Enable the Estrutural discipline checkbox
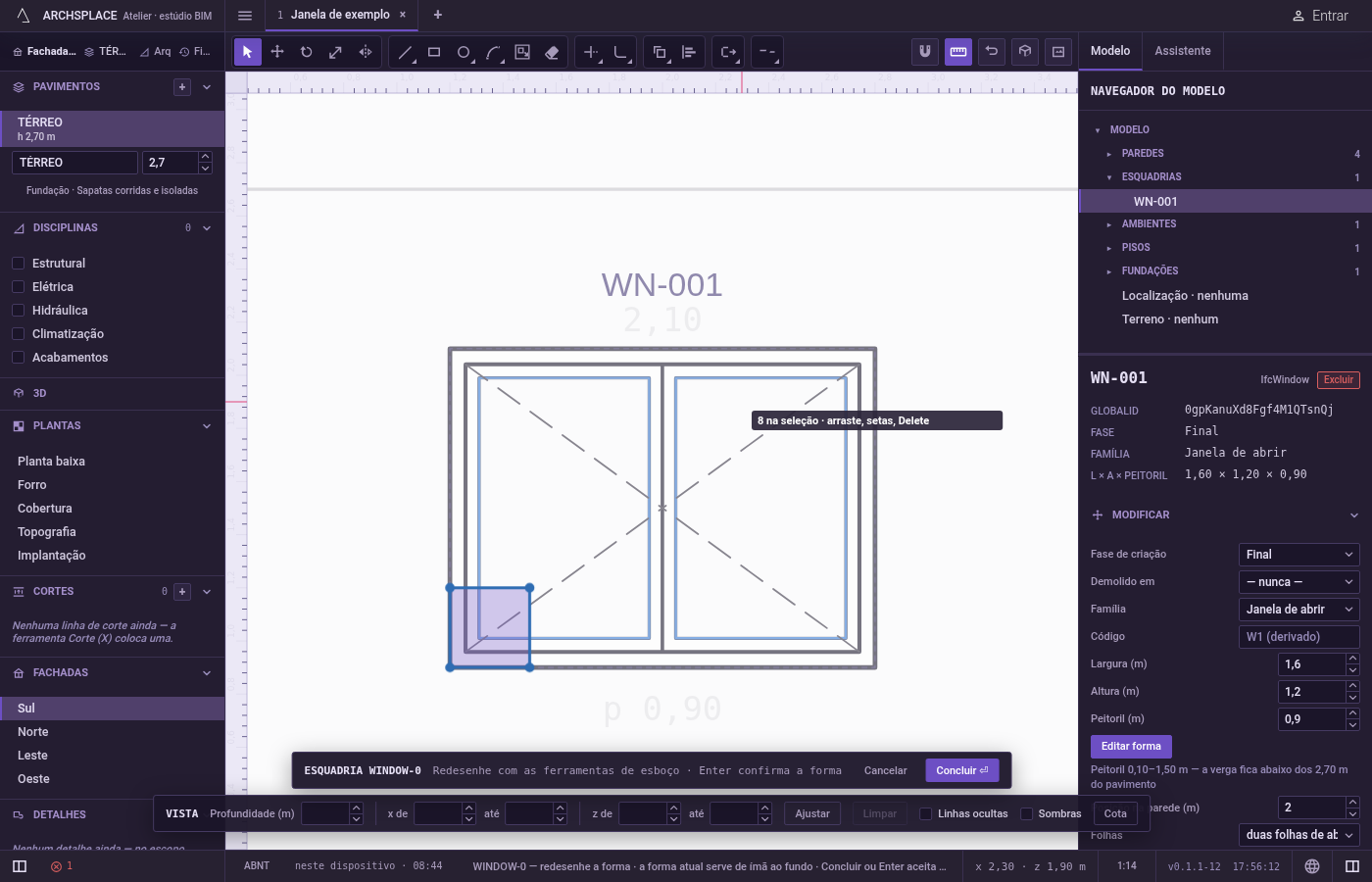1372x882 pixels. click(x=18, y=264)
